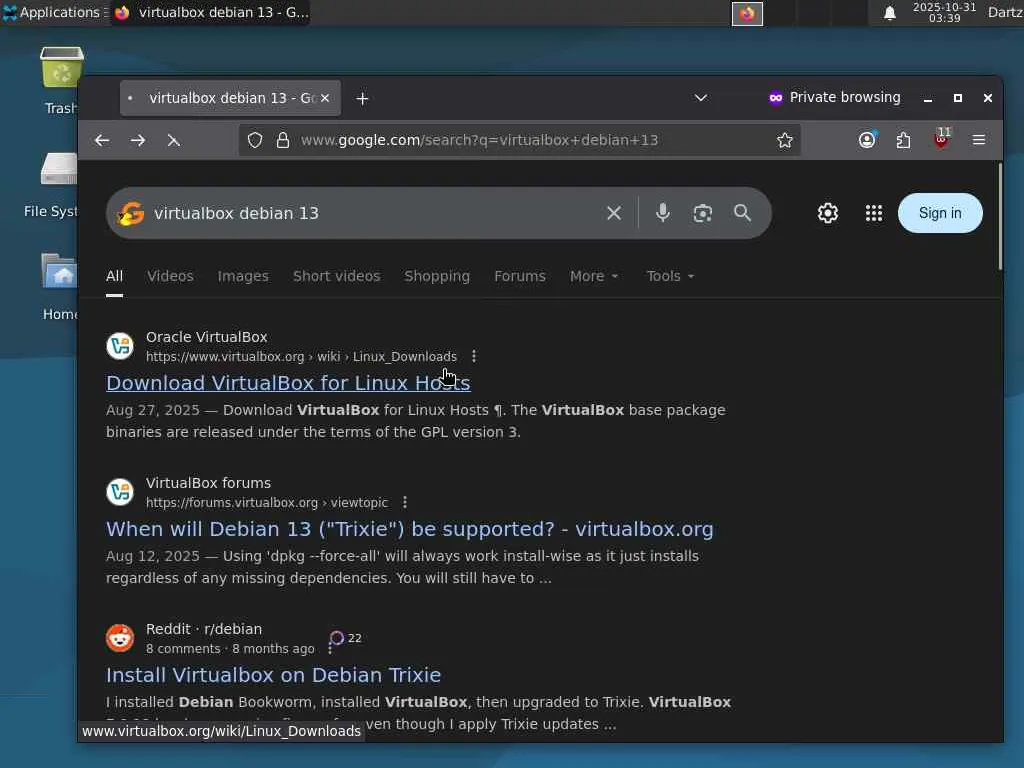The height and width of the screenshot is (768, 1024).
Task: Click the Sign in button
Action: click(x=940, y=213)
